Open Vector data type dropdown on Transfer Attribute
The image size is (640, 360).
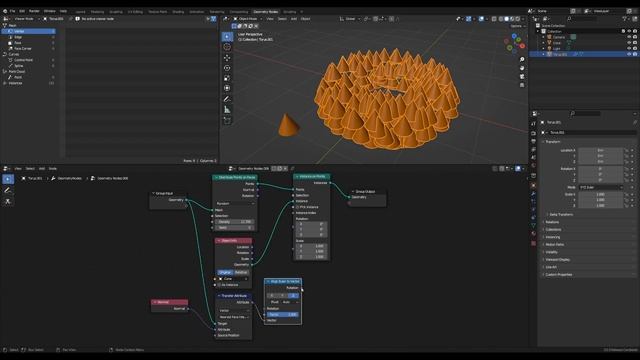coord(234,311)
